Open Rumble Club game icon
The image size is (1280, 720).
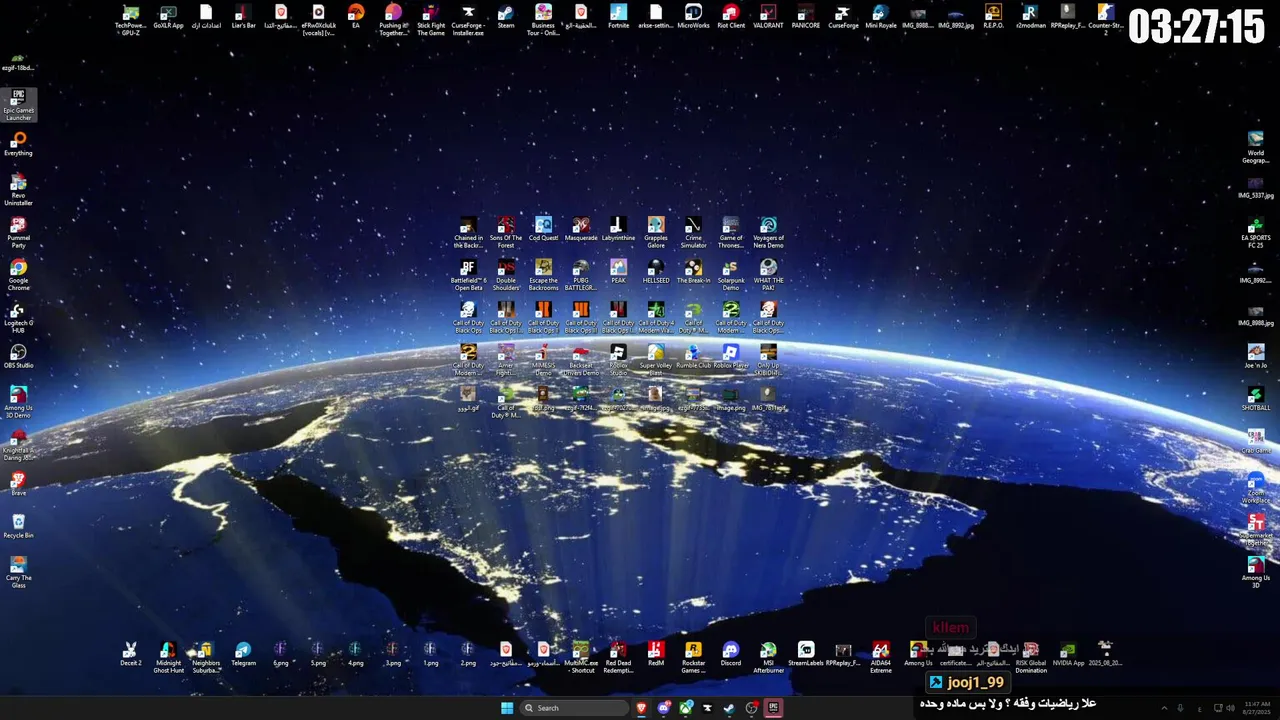(x=693, y=356)
